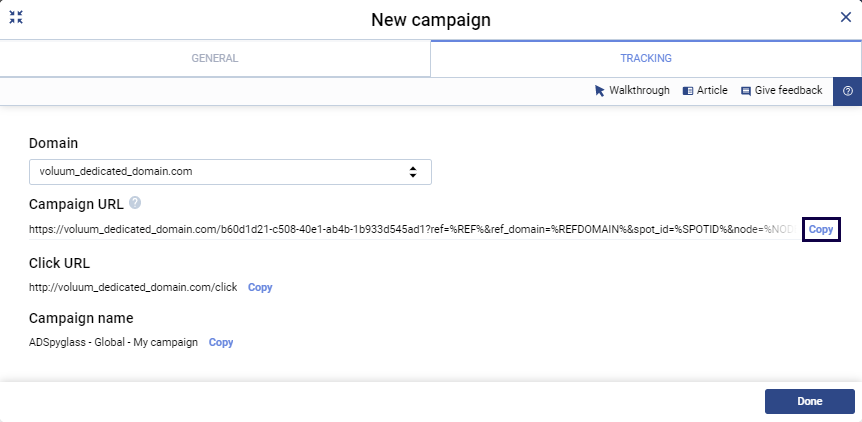Click the Campaign URL info icon

(135, 204)
